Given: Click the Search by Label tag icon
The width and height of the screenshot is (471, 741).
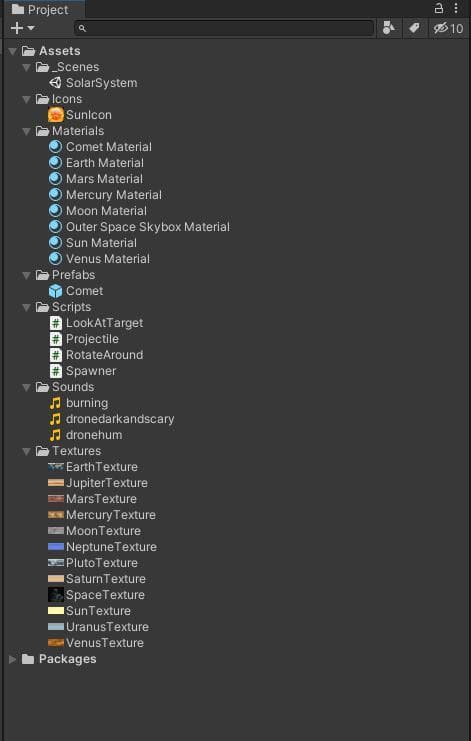Looking at the screenshot, I should click(414, 28).
